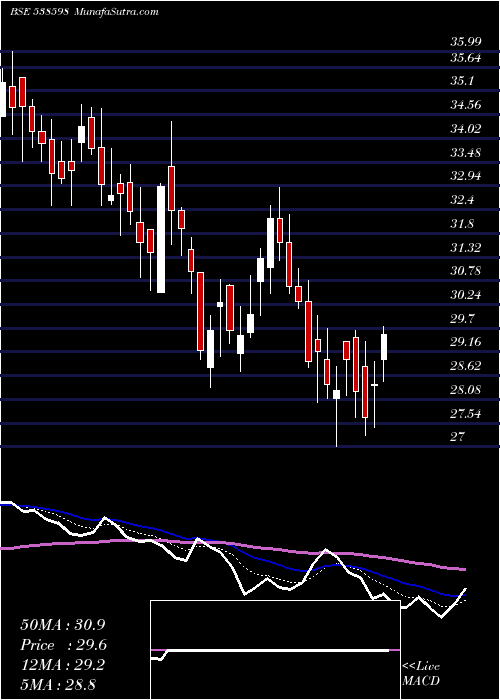Click the 29.16 price axis value
Image resolution: width=500 pixels, height=700 pixels.
[466, 342]
